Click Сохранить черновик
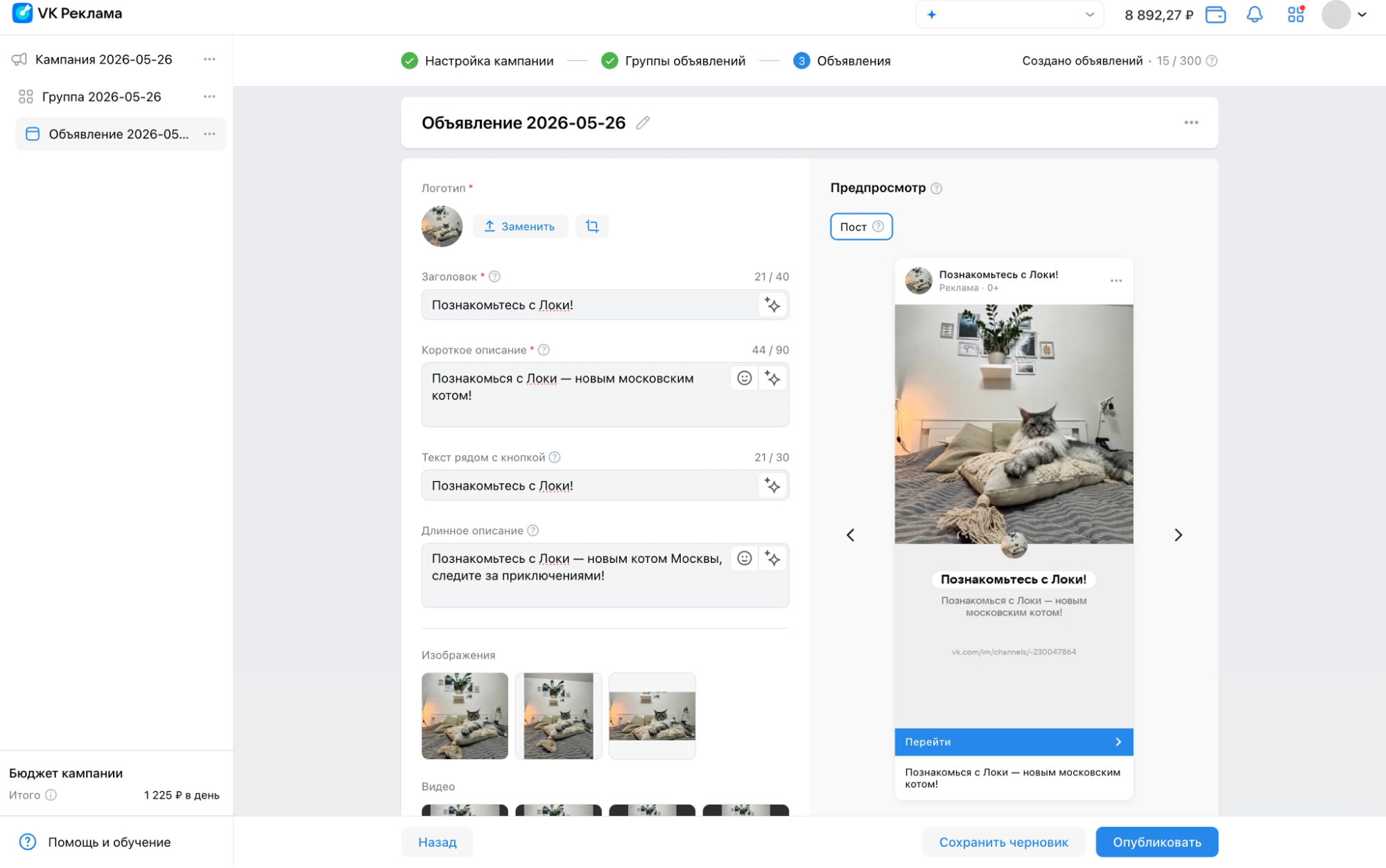Viewport: 1386px width, 868px height. (x=1003, y=842)
